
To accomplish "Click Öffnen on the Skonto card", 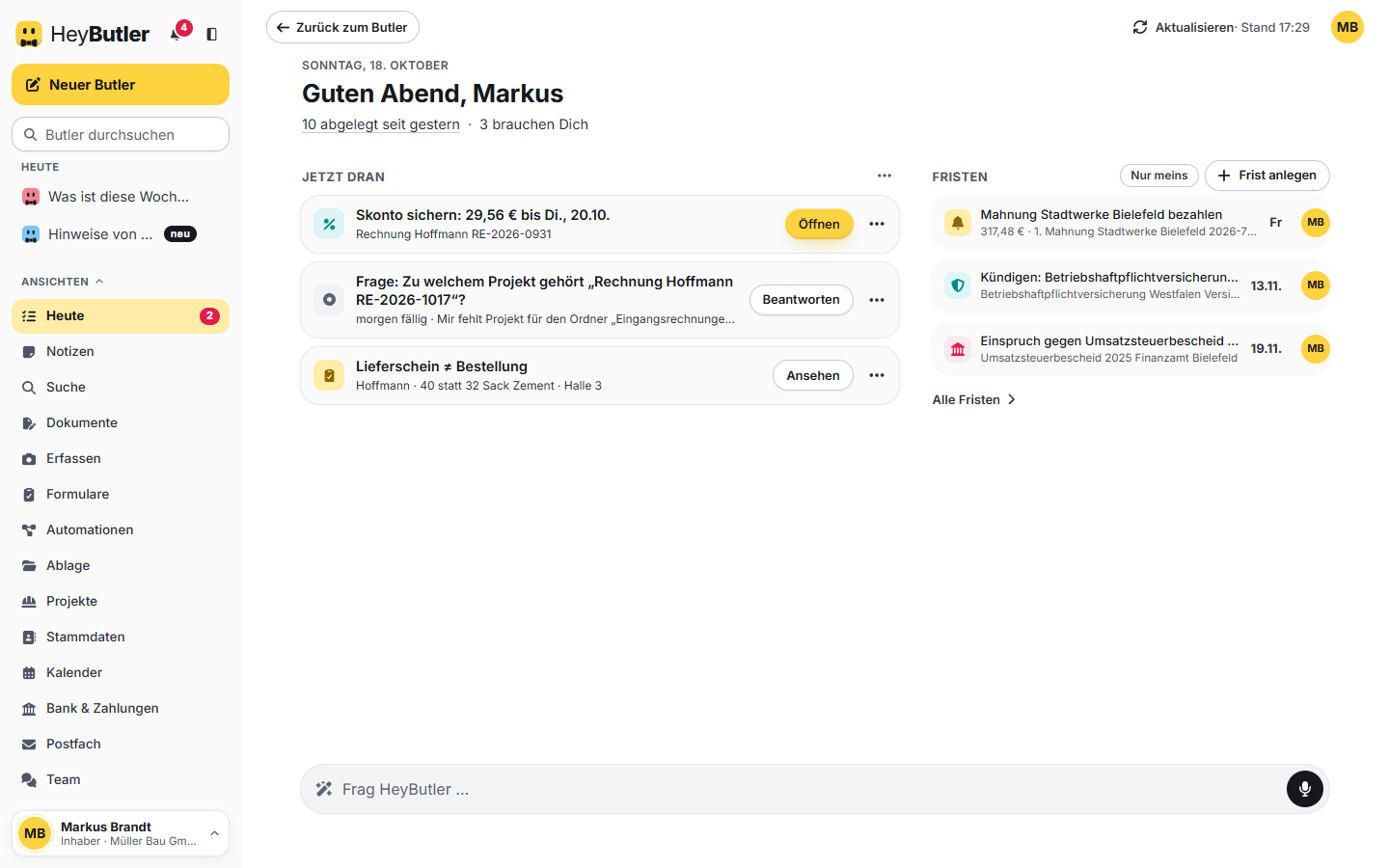I will tap(819, 224).
